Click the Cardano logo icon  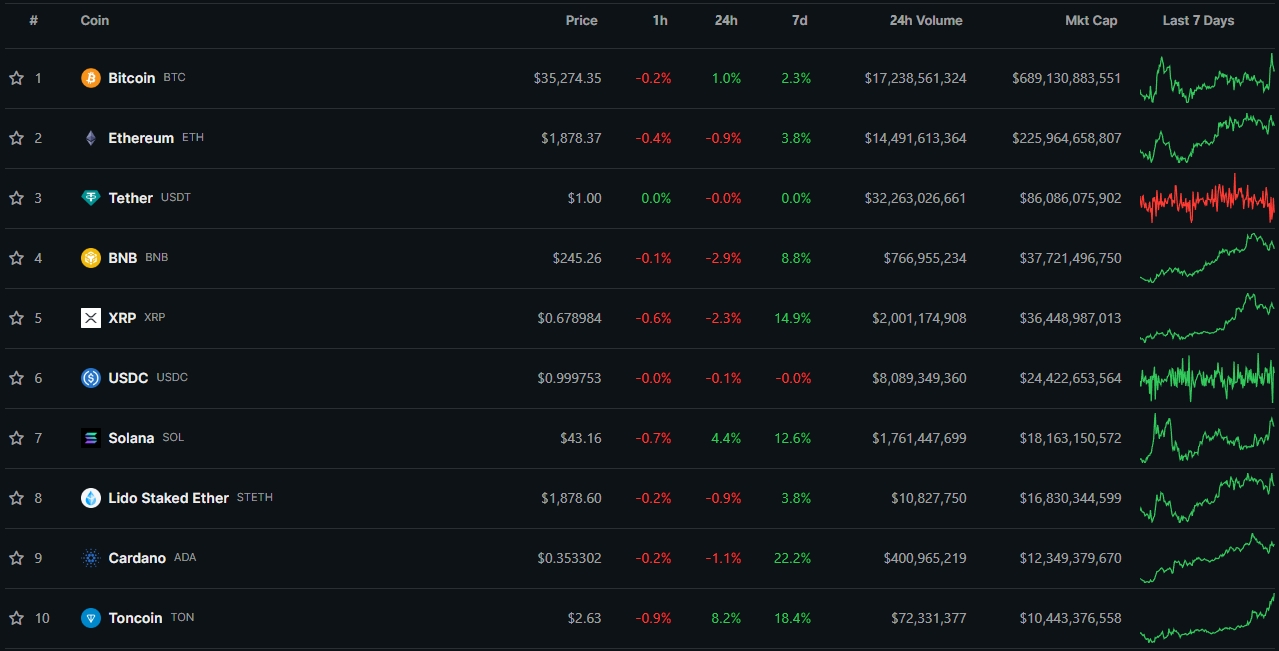91,558
